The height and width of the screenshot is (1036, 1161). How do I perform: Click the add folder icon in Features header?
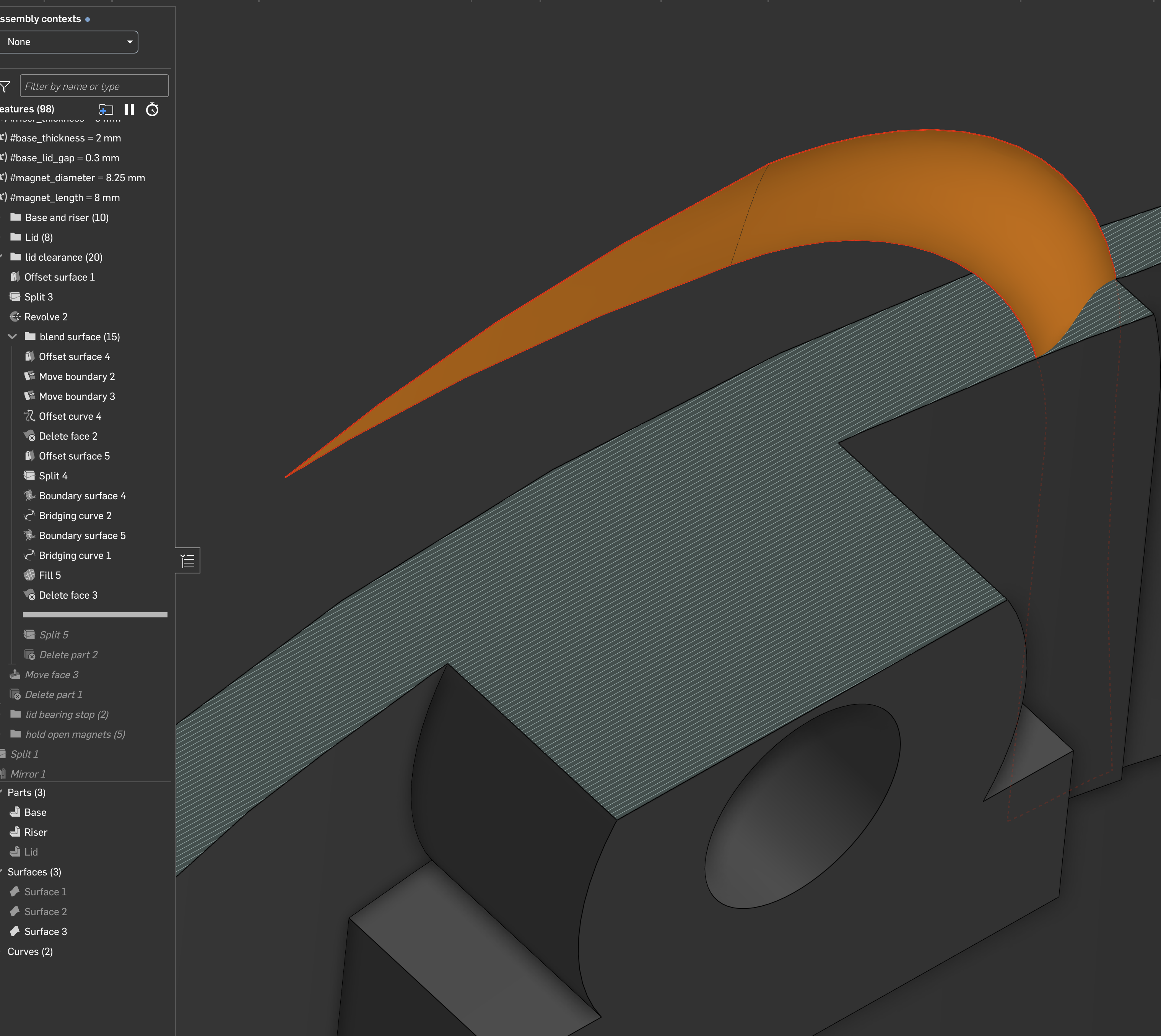point(106,109)
